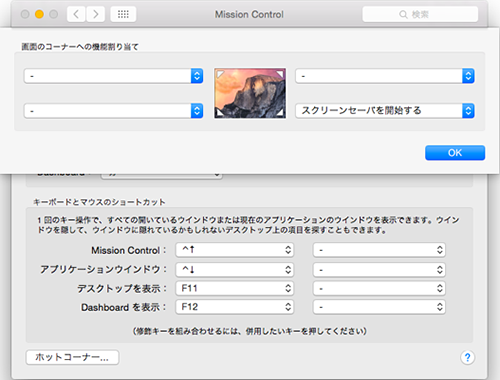Click inside the 検索 search field
Image resolution: width=500 pixels, height=380 pixels.
[x=420, y=14]
